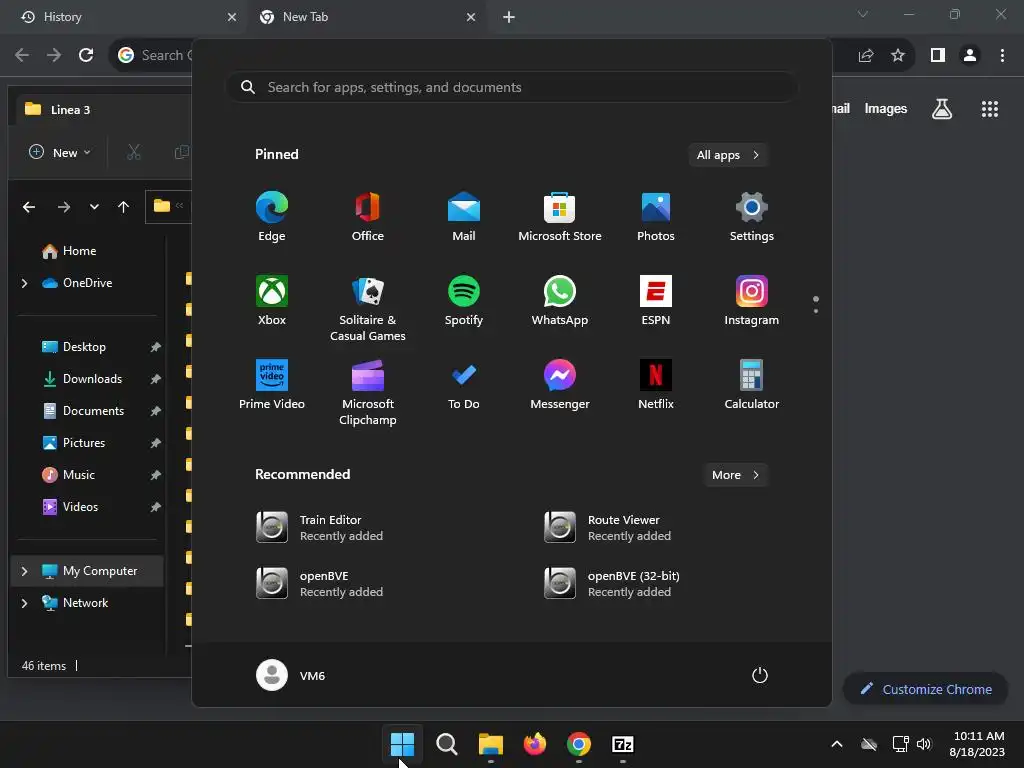Open the Pictures quick access folder

coord(83,443)
